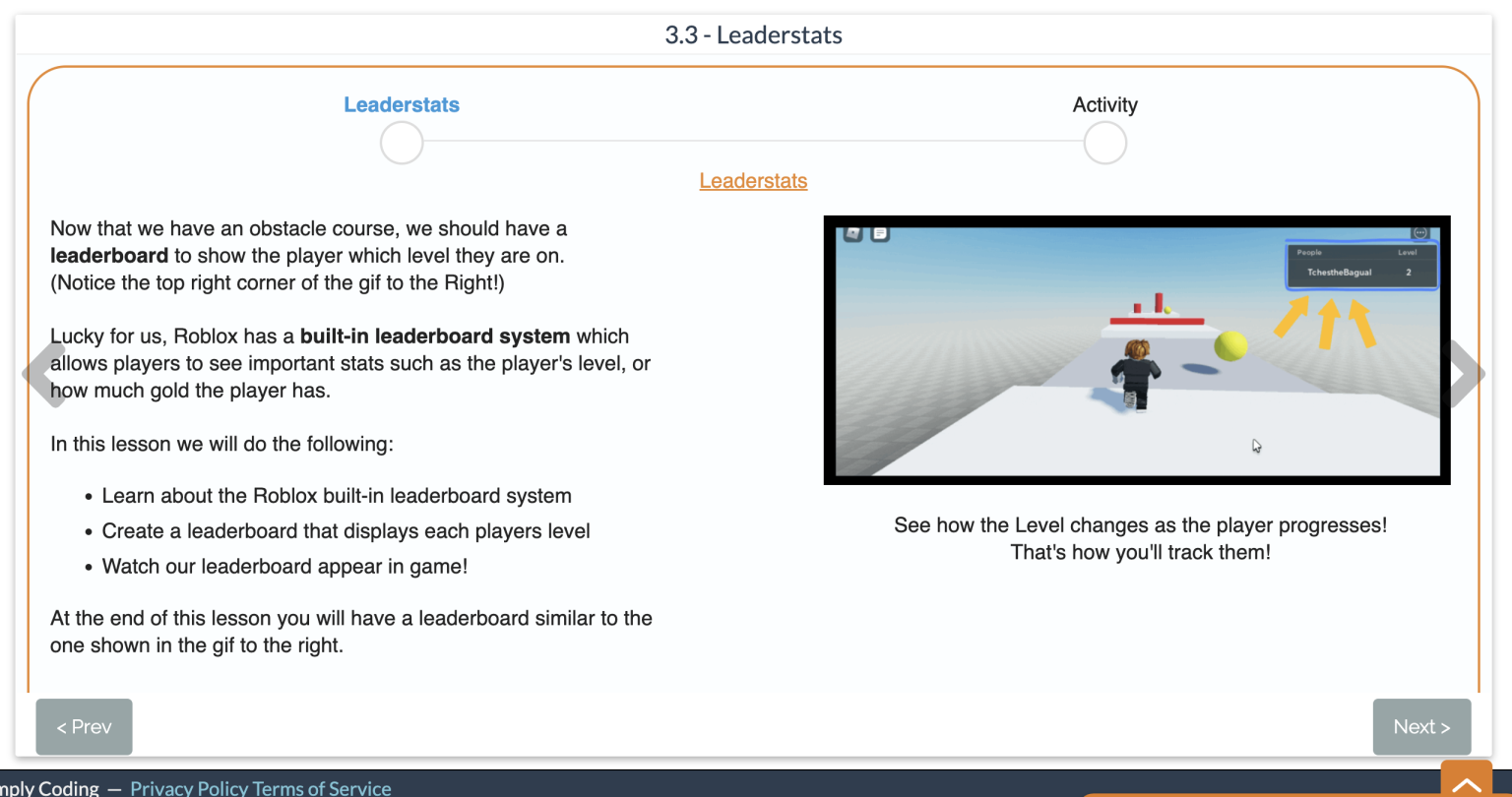Click the Next button
This screenshot has height=797, width=1512.
tap(1421, 726)
